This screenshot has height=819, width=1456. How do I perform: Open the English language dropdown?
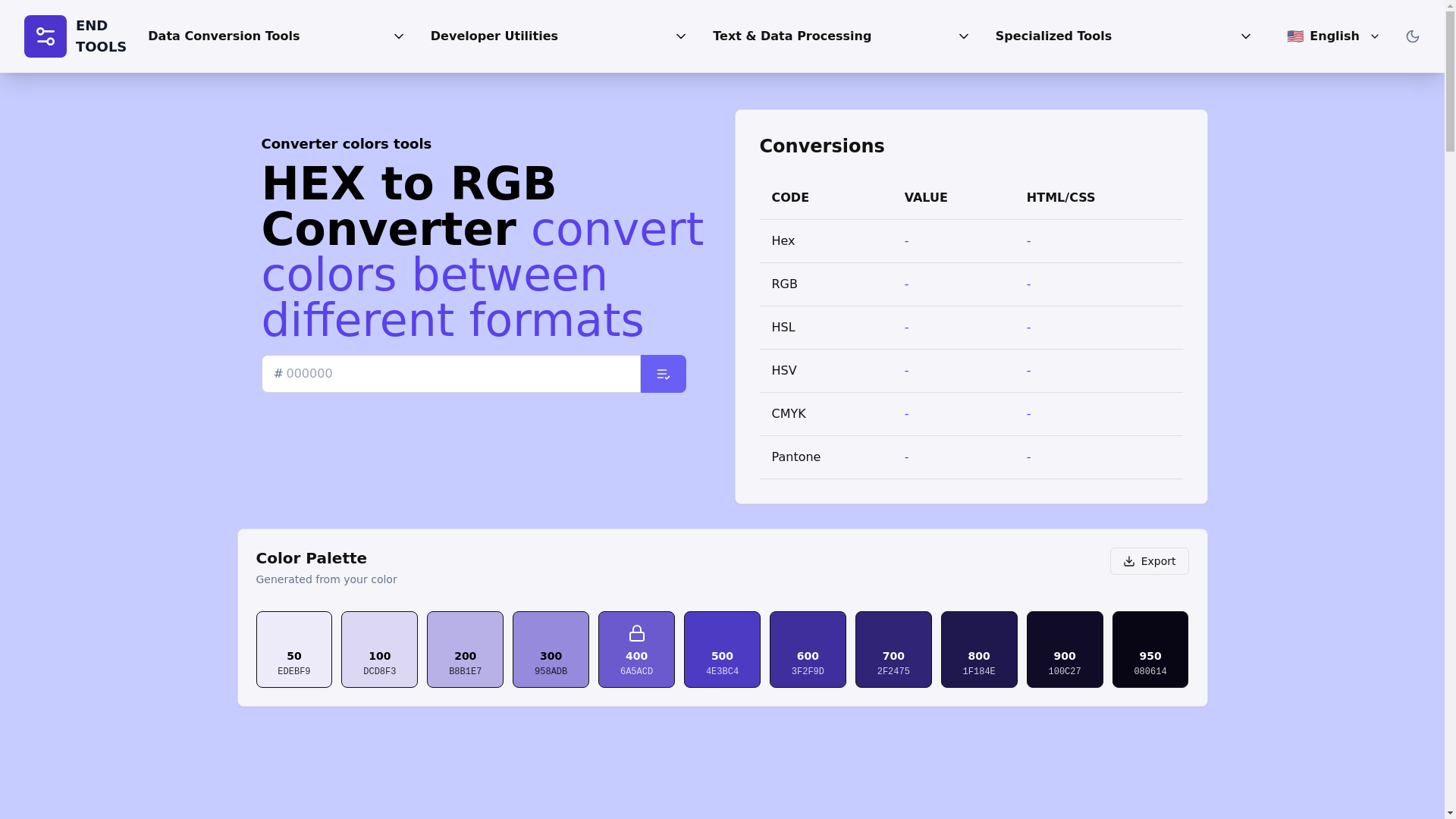tap(1332, 36)
